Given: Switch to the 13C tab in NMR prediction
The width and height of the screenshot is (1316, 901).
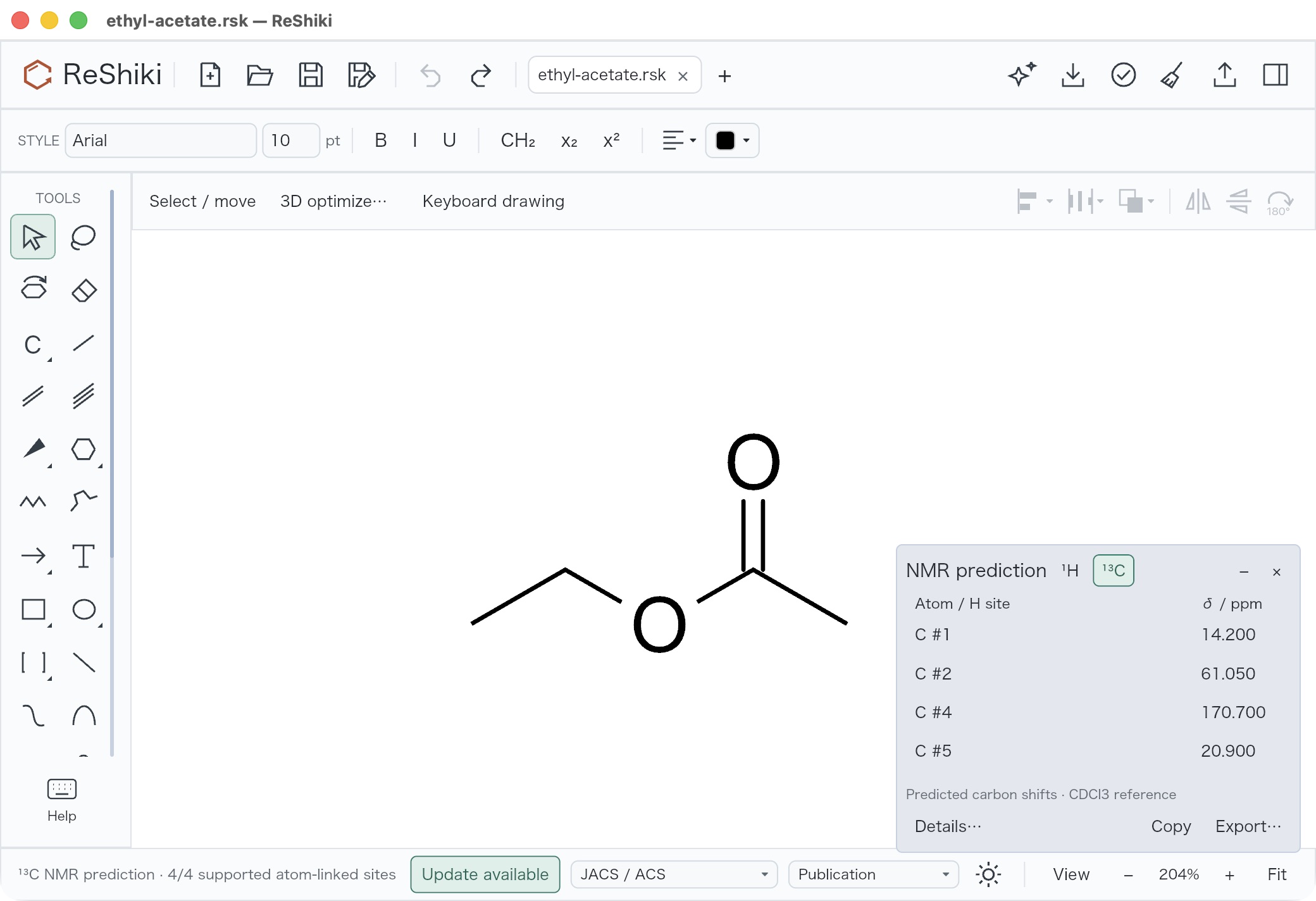Looking at the screenshot, I should pyautogui.click(x=1114, y=571).
